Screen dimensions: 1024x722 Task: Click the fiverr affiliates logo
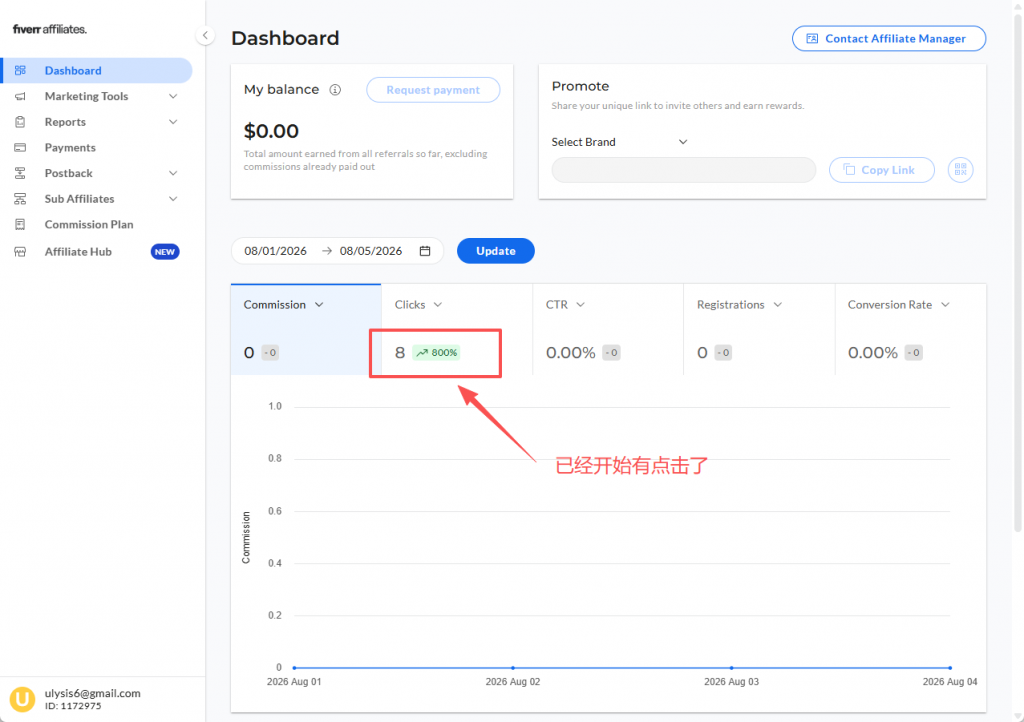pos(50,29)
